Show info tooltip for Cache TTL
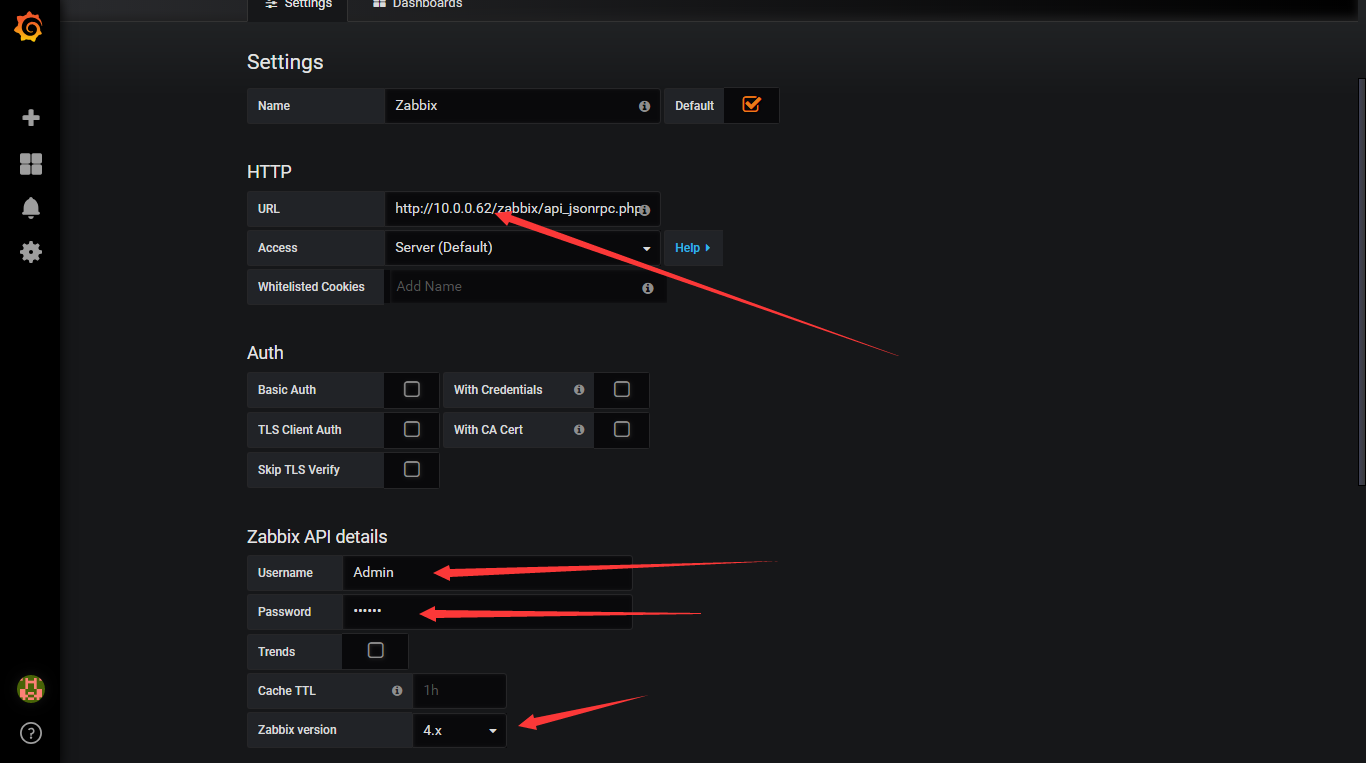Screen dimensions: 1366x763 pyautogui.click(x=397, y=691)
